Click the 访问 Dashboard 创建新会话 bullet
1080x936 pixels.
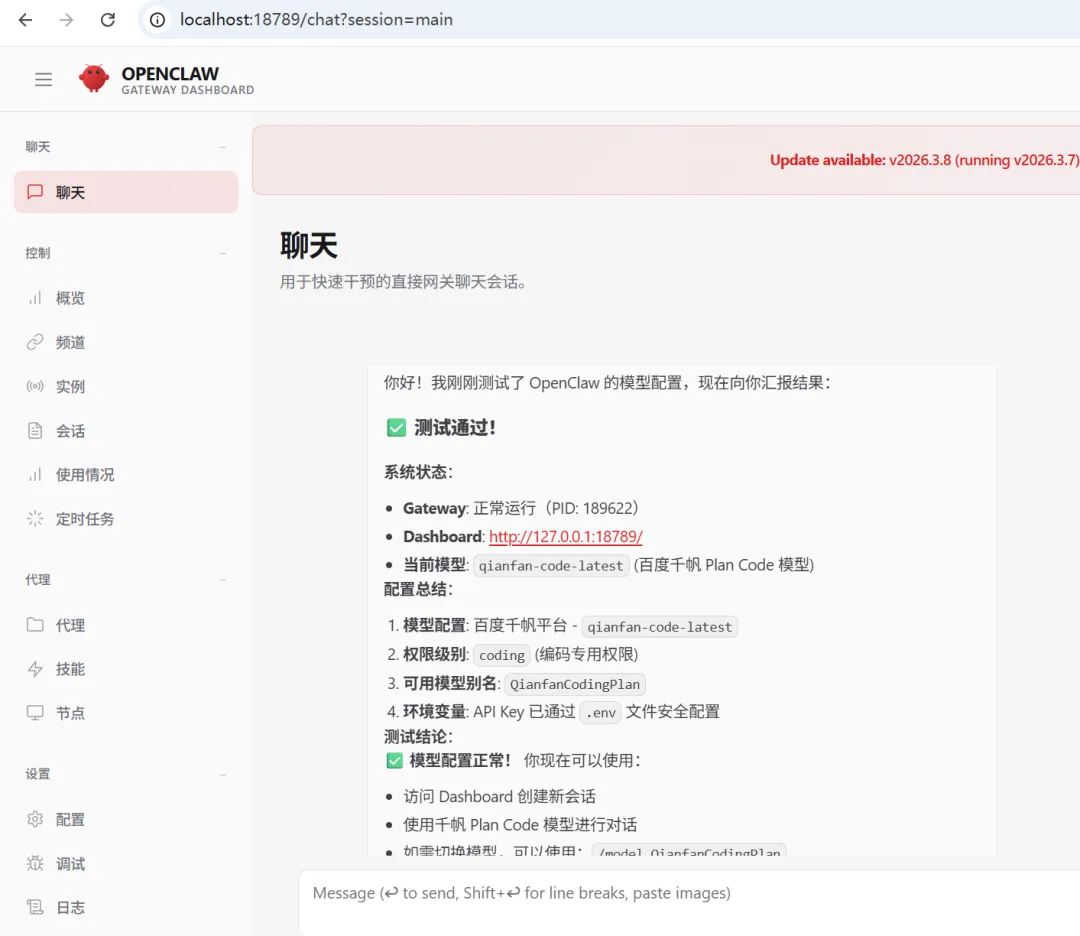click(x=499, y=796)
